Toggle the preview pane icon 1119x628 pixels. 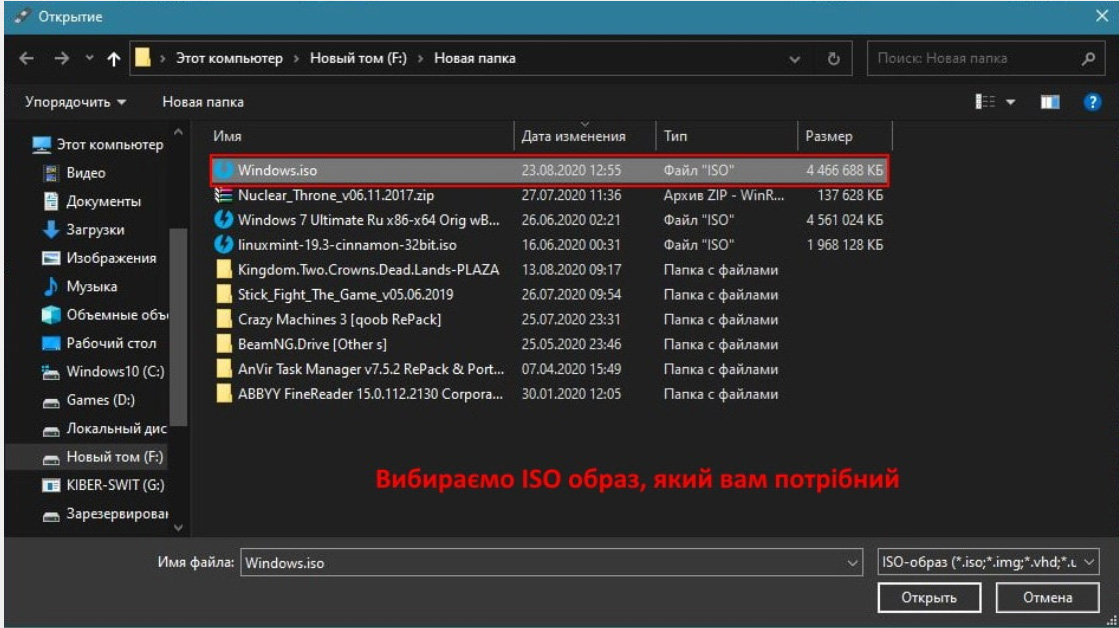pyautogui.click(x=1049, y=102)
